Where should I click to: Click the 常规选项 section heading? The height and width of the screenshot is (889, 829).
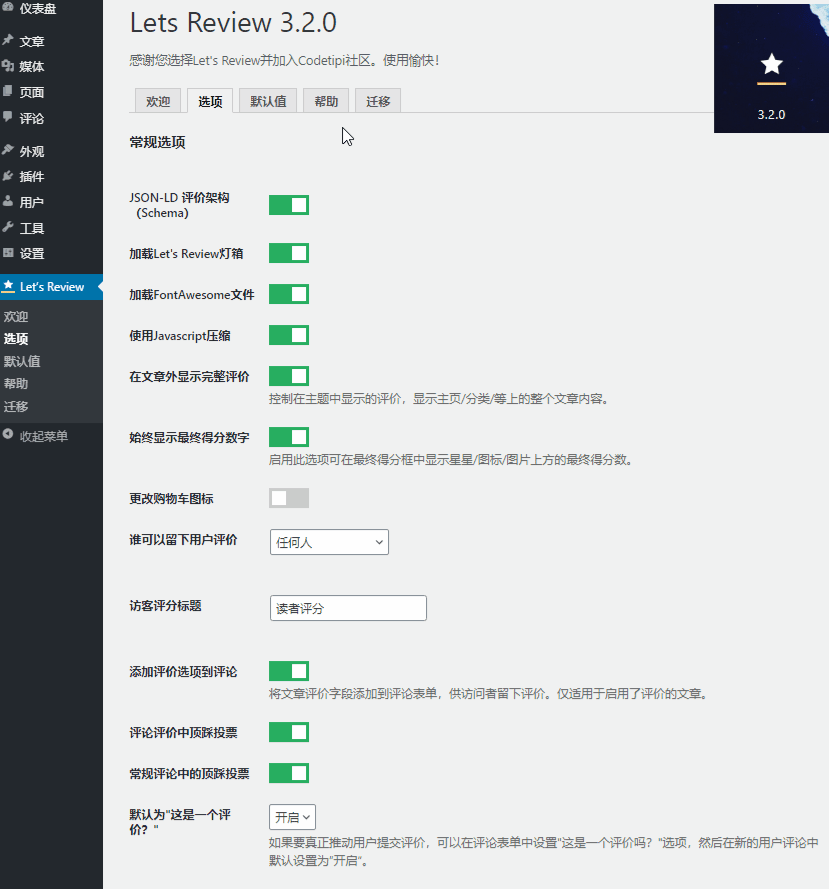(157, 142)
